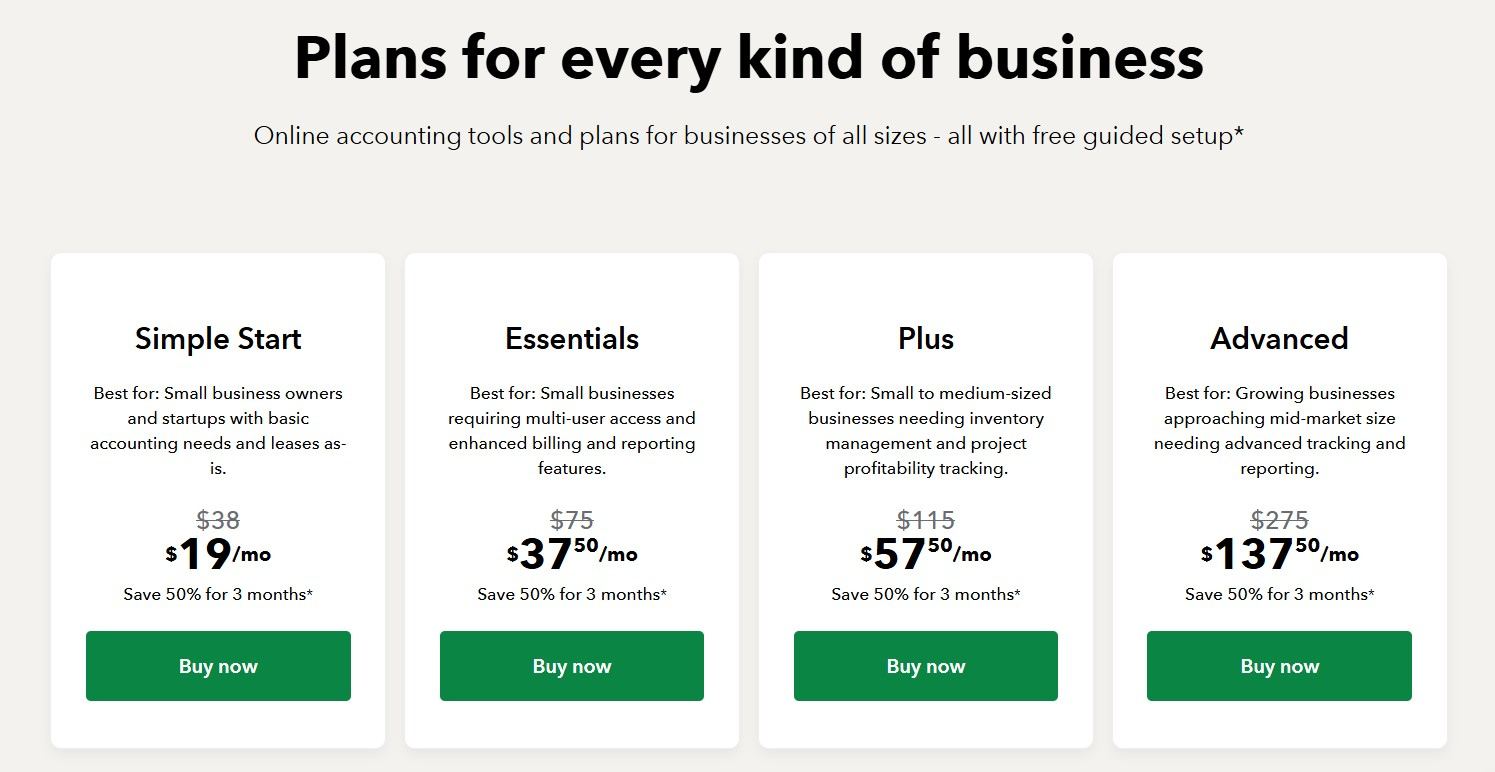Click the $19/mo price on Simple Start
Screen dimensions: 1495x772
[218, 552]
